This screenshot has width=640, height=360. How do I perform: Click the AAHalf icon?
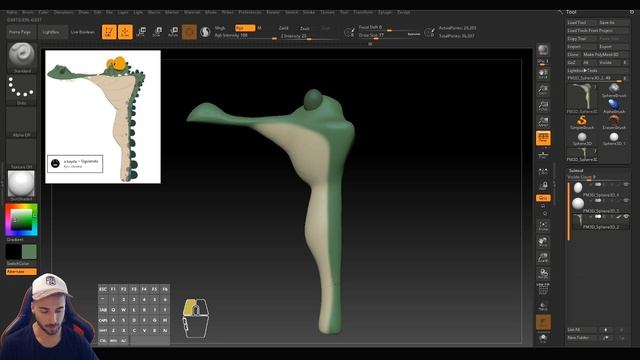[x=543, y=122]
